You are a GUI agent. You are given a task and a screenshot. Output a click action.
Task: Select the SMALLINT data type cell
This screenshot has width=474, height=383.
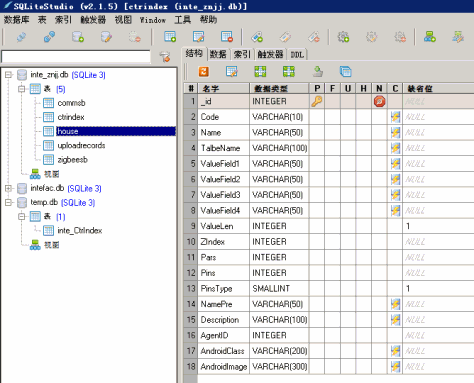click(x=279, y=288)
